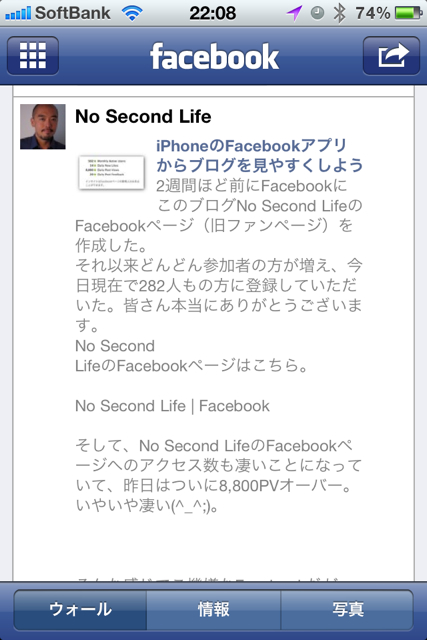
Task: Tap the share arrow button
Action: point(391,56)
